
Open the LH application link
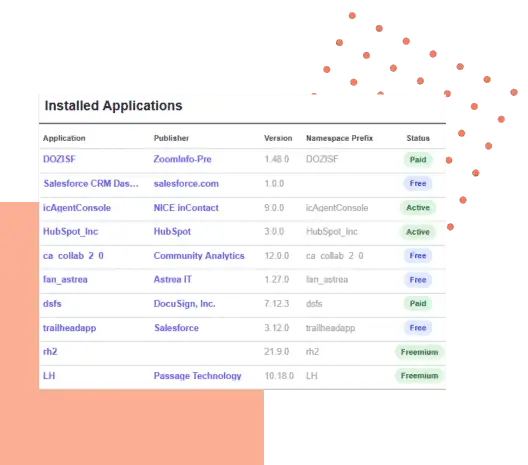point(49,376)
